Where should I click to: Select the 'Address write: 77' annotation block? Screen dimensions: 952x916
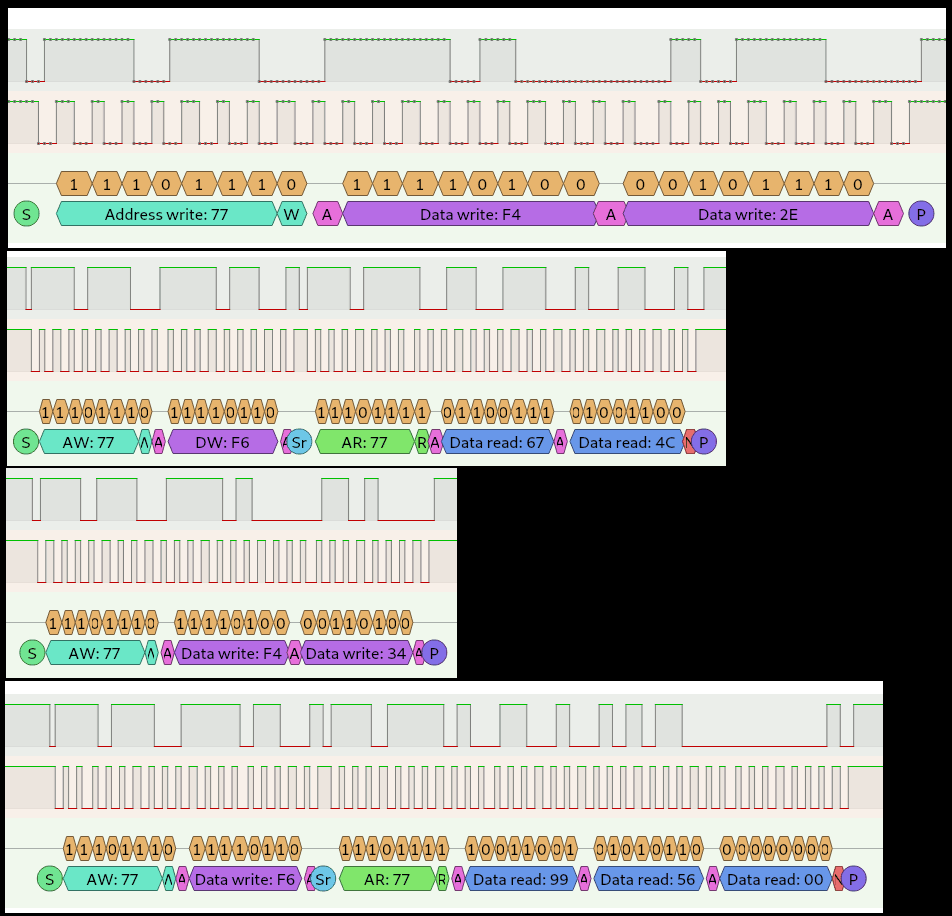(x=166, y=214)
